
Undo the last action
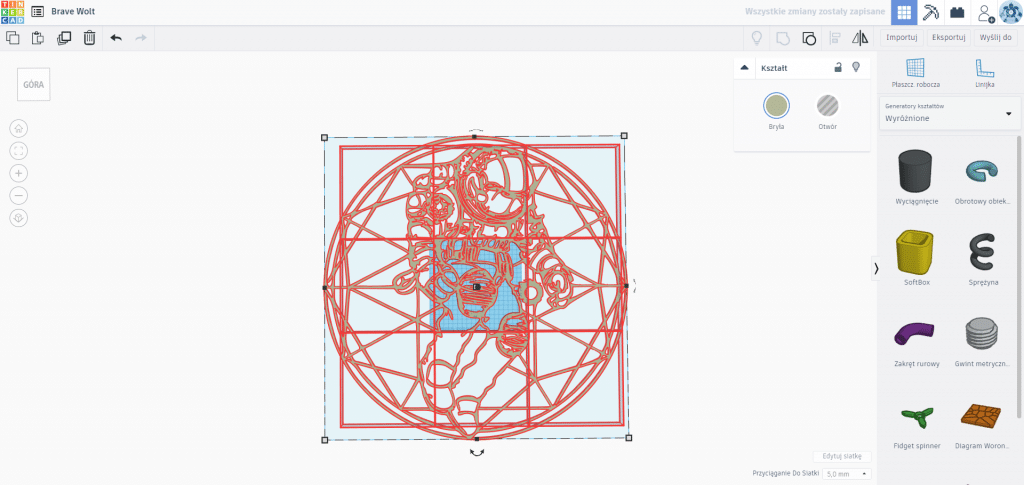116,38
